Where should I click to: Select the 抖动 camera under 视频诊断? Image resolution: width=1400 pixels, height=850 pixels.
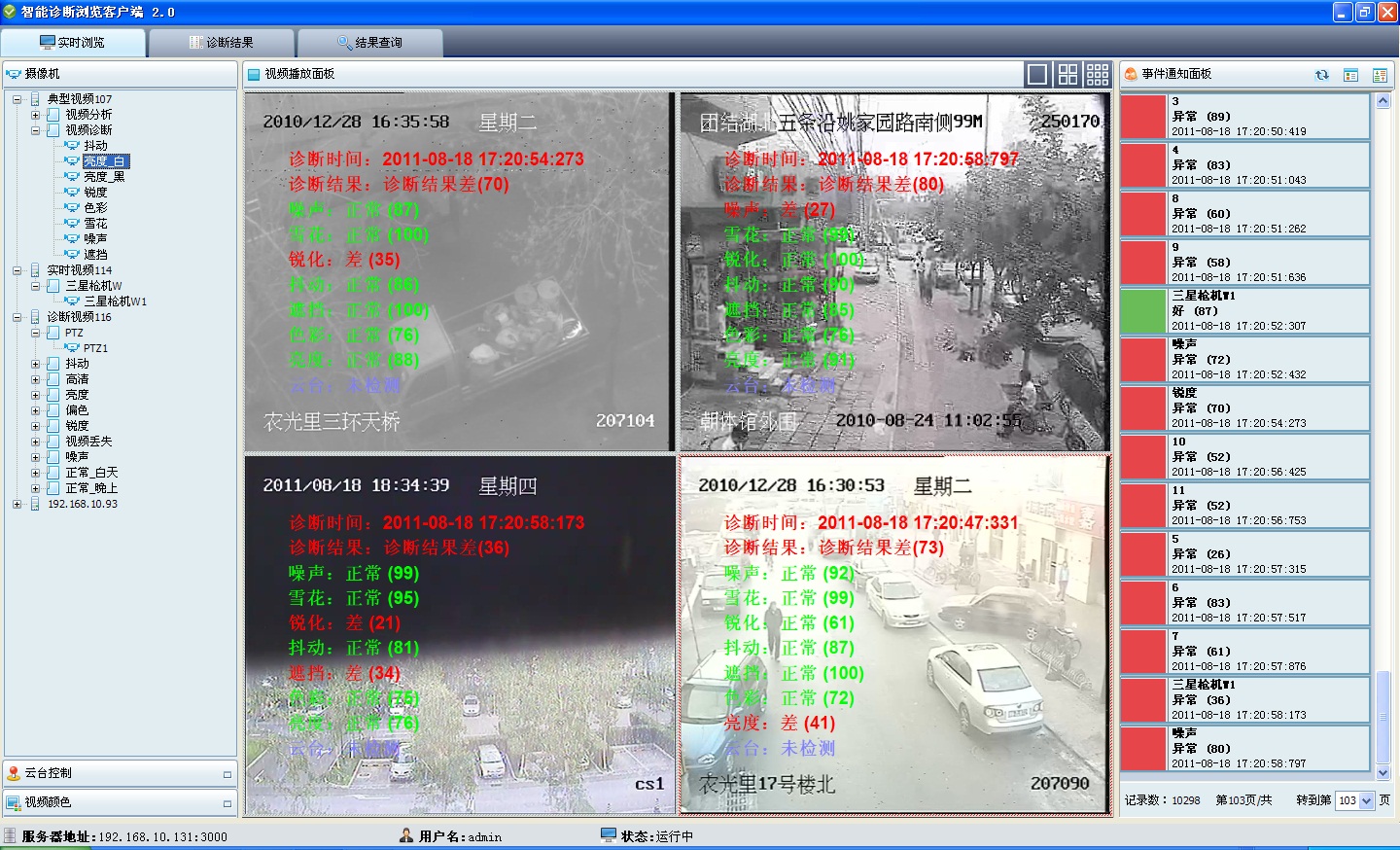[x=95, y=146]
